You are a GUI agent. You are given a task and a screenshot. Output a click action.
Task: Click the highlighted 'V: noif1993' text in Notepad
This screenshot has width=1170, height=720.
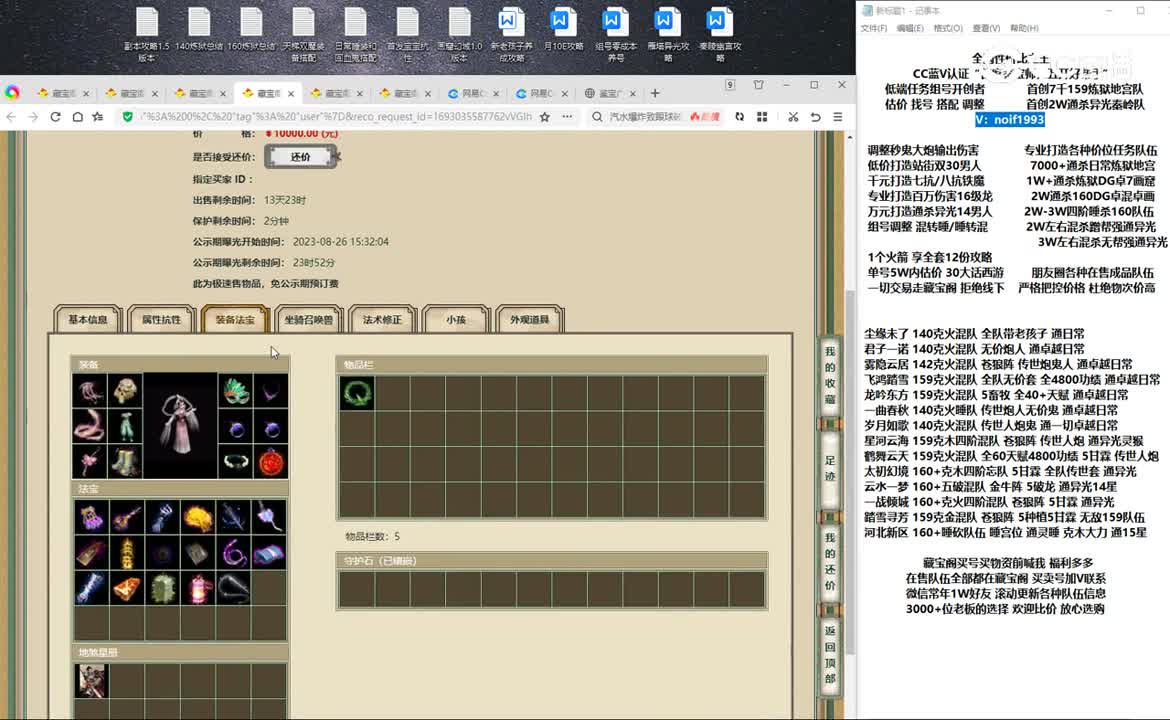coord(1010,119)
